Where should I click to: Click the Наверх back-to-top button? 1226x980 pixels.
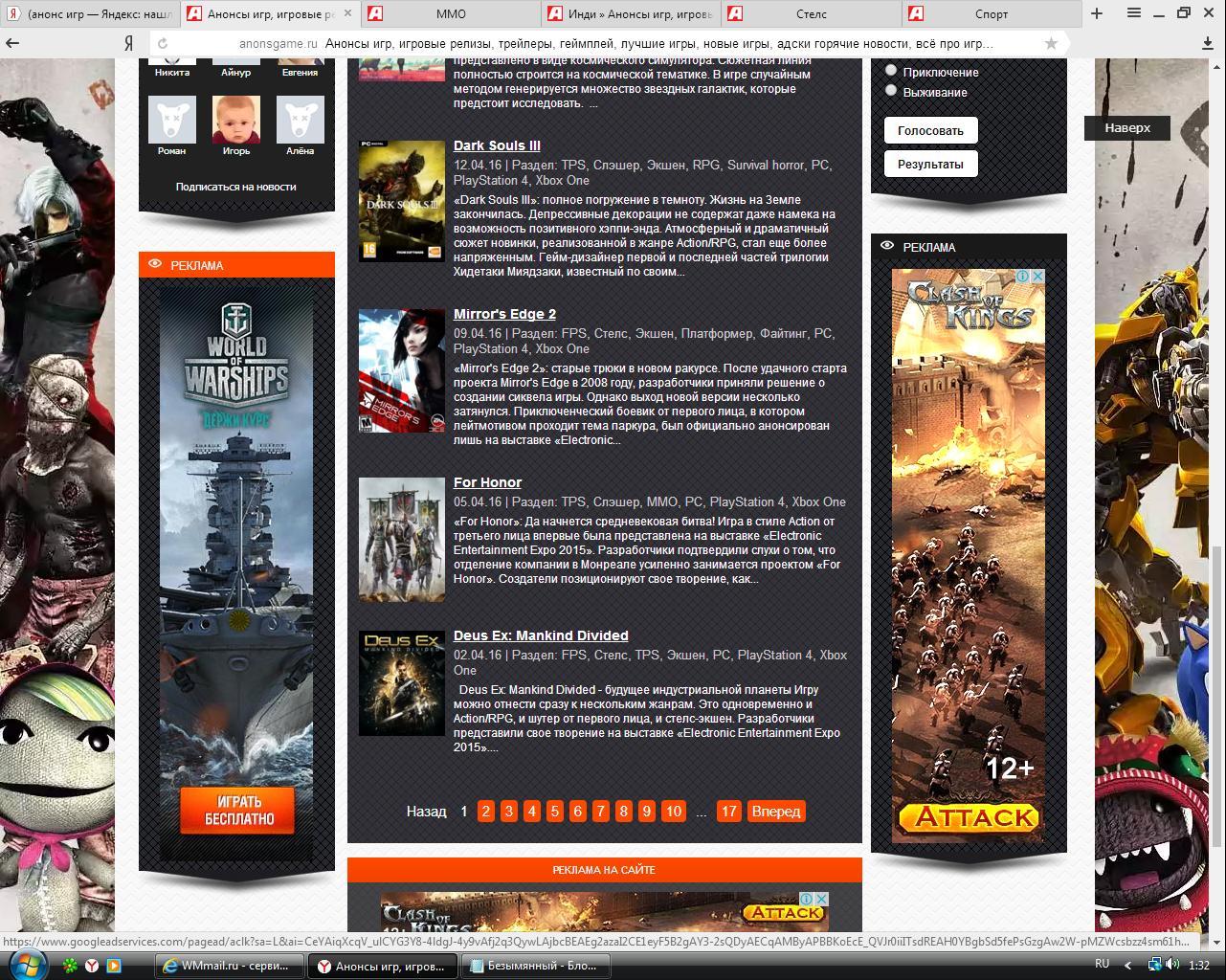pyautogui.click(x=1127, y=127)
